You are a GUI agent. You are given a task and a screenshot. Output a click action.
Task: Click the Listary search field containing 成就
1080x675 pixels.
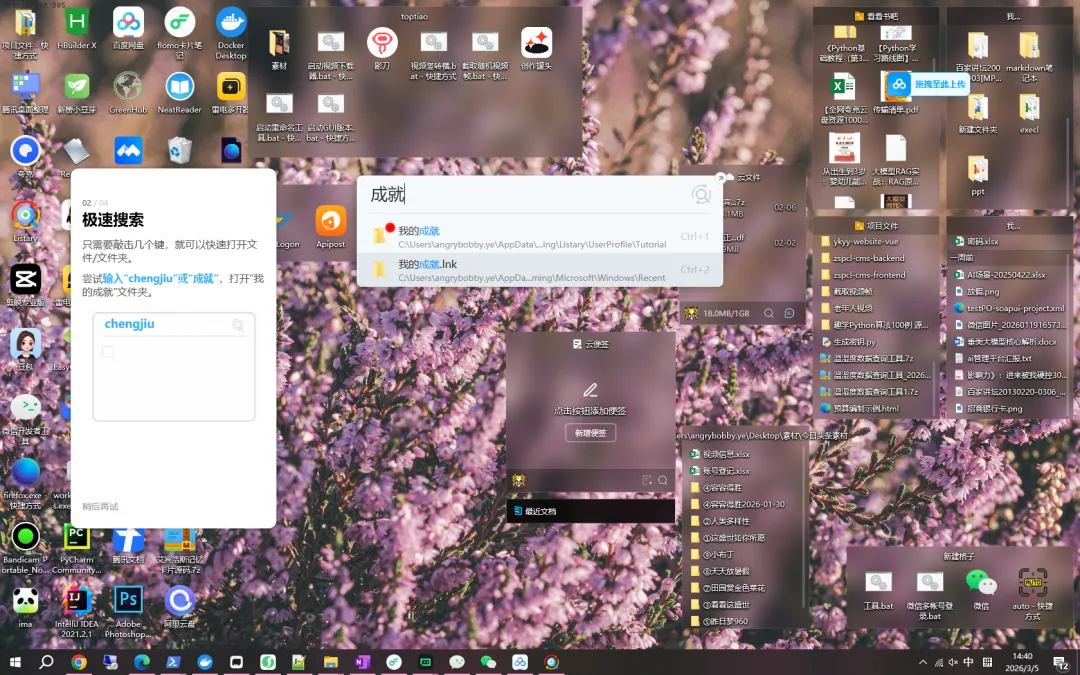click(527, 194)
